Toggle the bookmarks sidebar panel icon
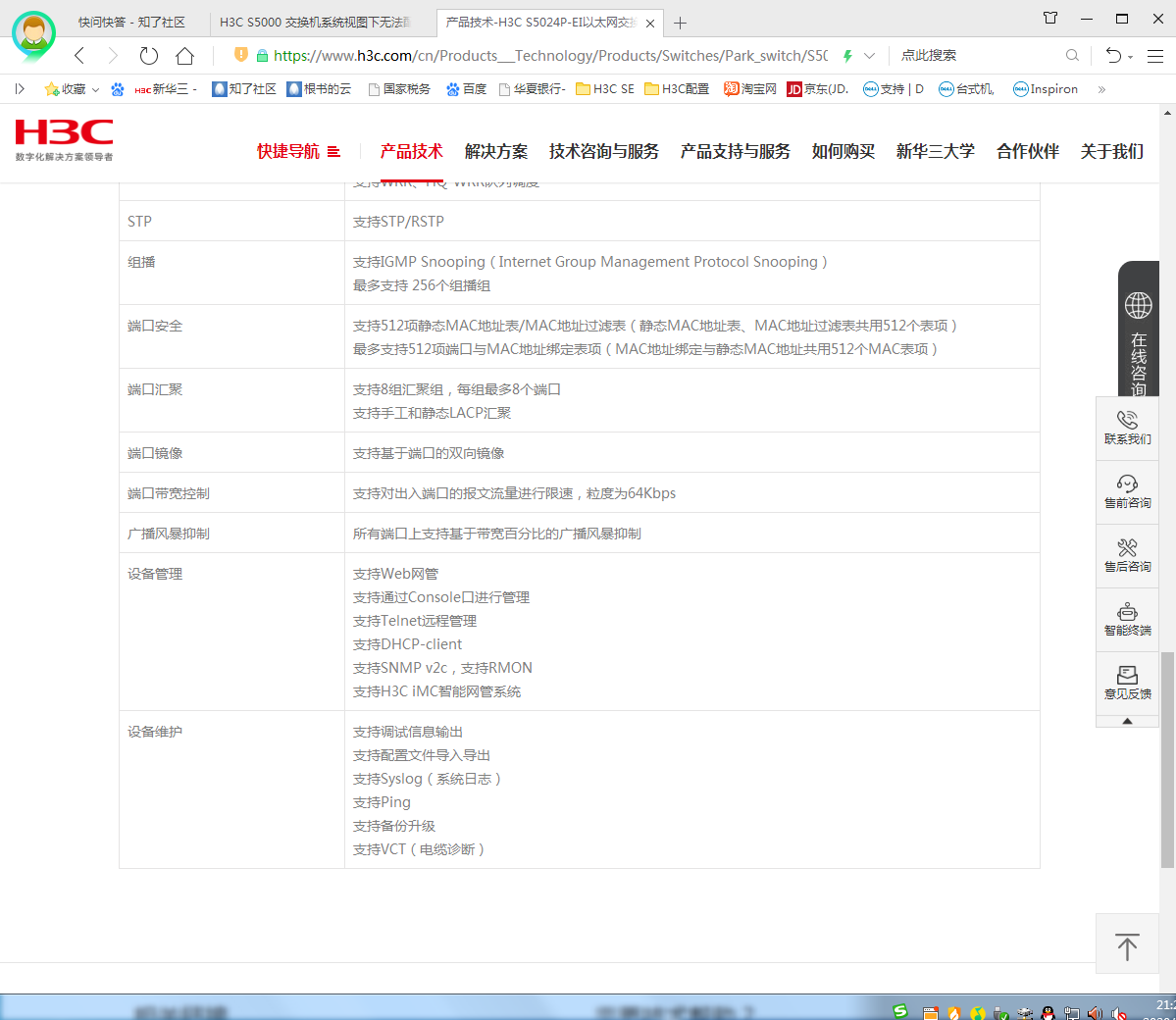Viewport: 1176px width, 1020px height. click(x=20, y=89)
